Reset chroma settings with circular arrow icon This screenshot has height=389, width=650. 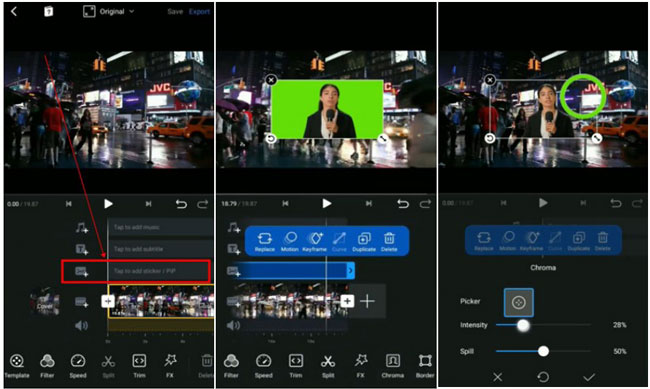(543, 377)
